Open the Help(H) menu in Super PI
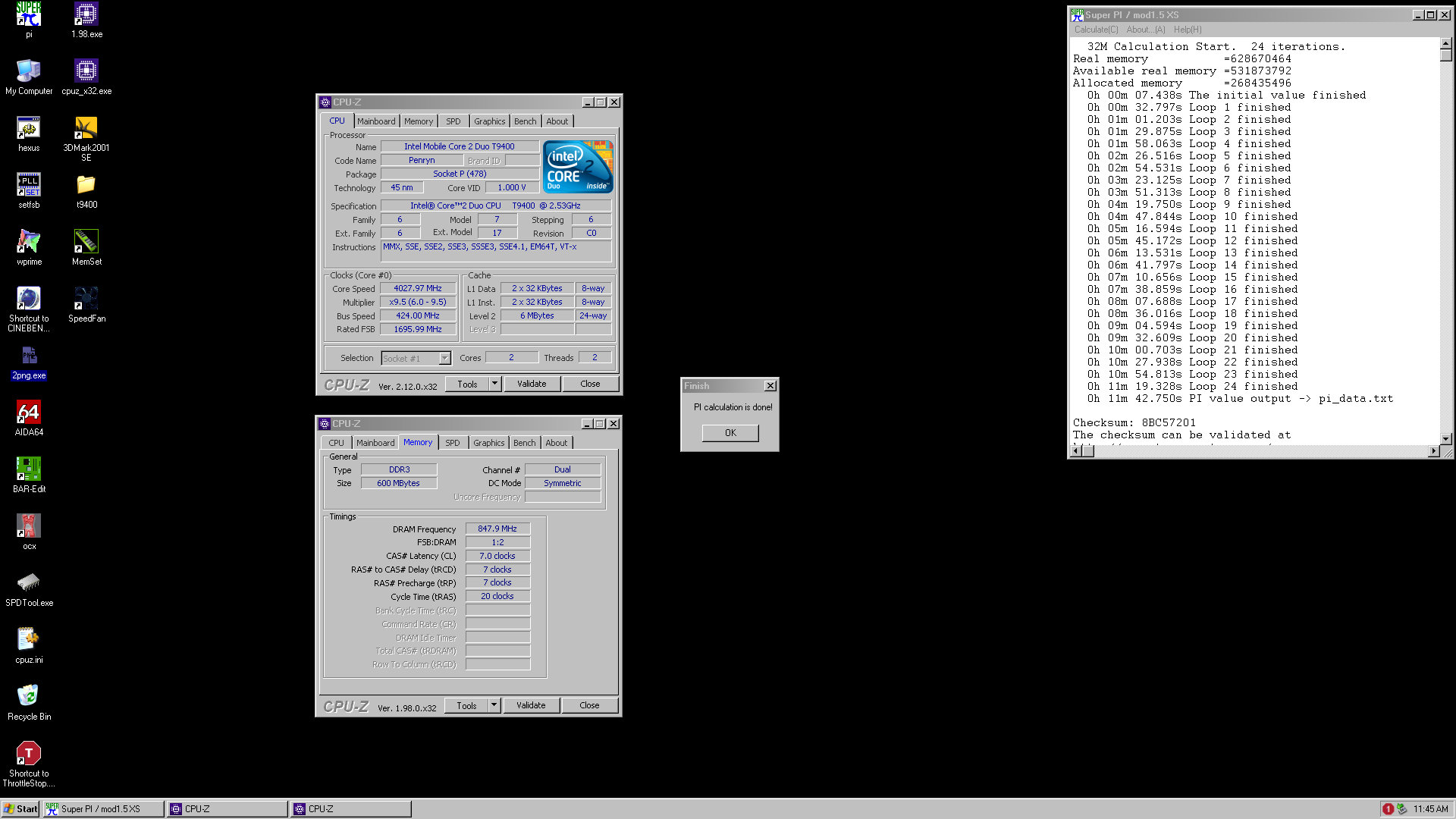 coord(1188,30)
